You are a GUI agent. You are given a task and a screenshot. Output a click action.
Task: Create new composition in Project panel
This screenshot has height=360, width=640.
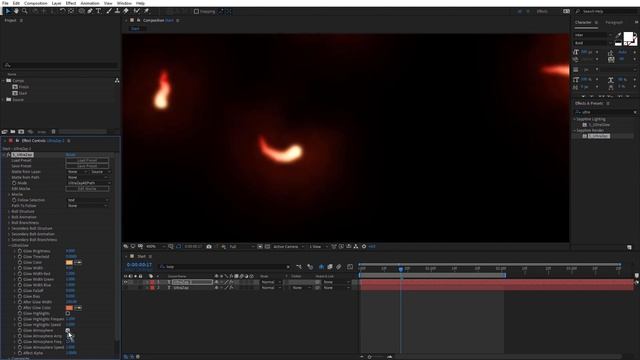click(x=21, y=131)
